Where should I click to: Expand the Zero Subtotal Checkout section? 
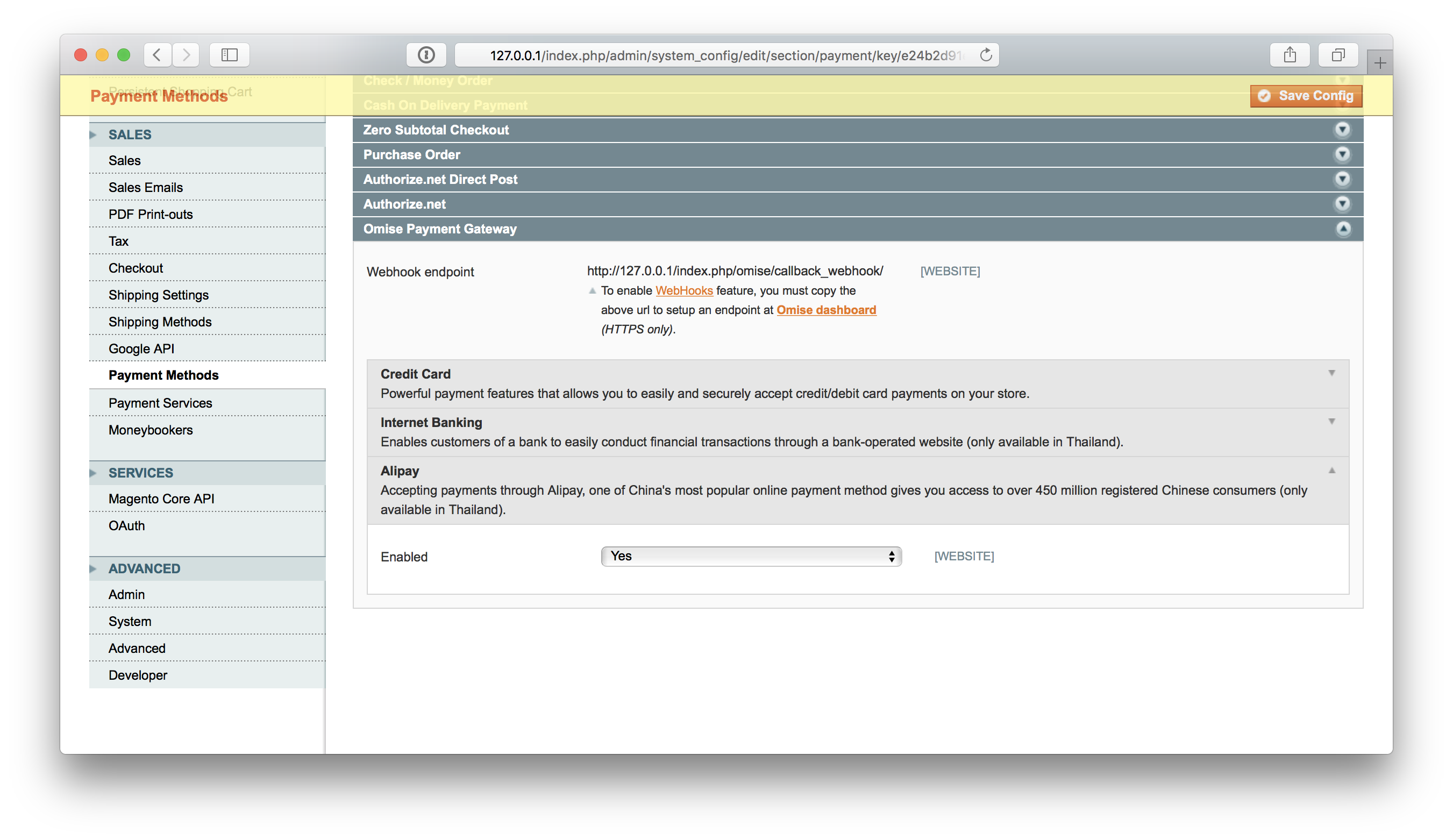point(857,130)
